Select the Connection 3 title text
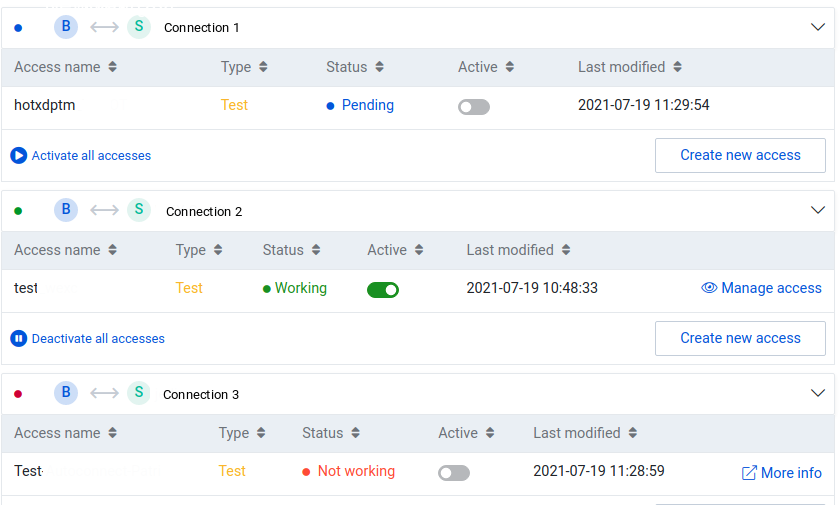 pos(201,395)
